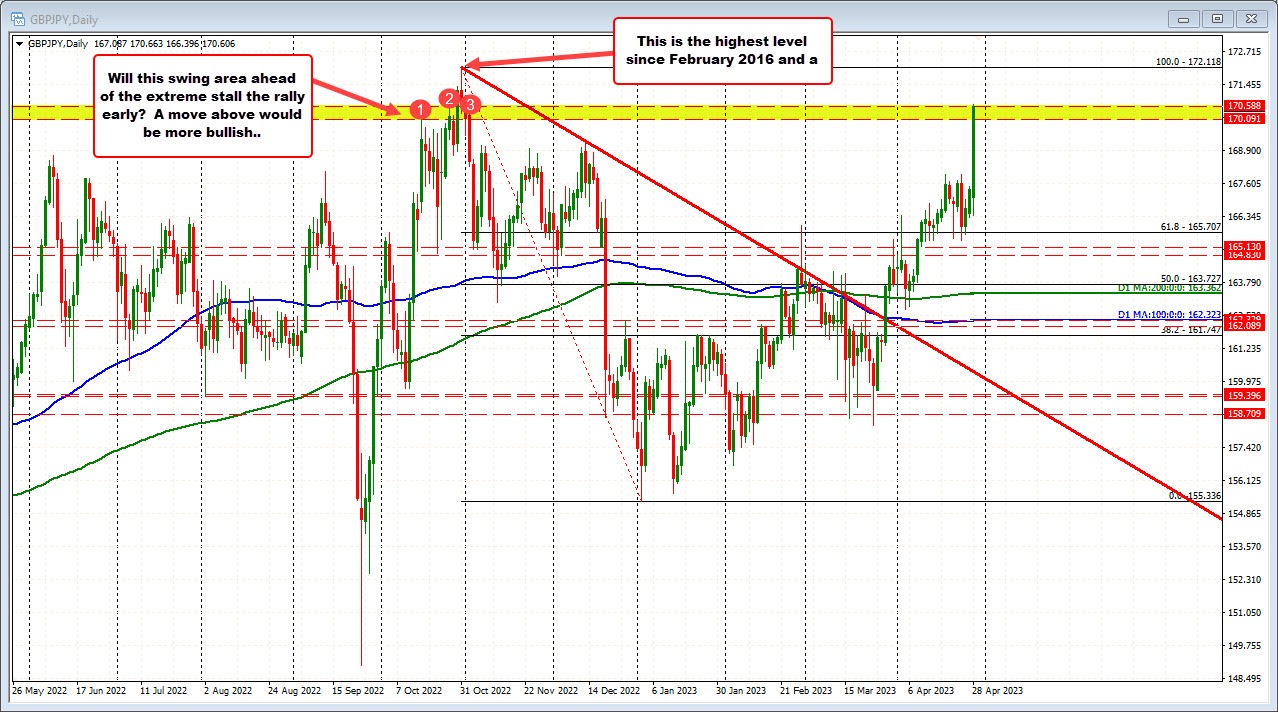
Task: Click 163.790 on the price axis
Action: tap(1245, 282)
